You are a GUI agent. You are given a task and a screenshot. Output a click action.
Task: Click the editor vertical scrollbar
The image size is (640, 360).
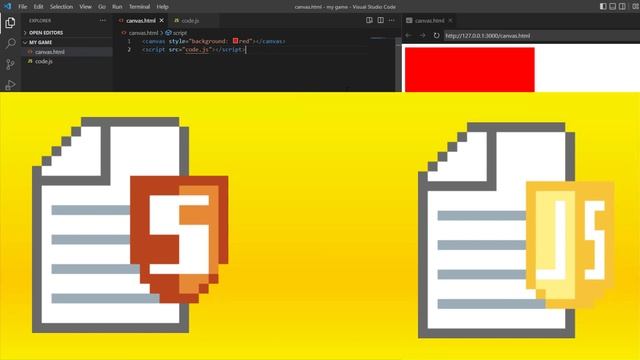coord(398,64)
